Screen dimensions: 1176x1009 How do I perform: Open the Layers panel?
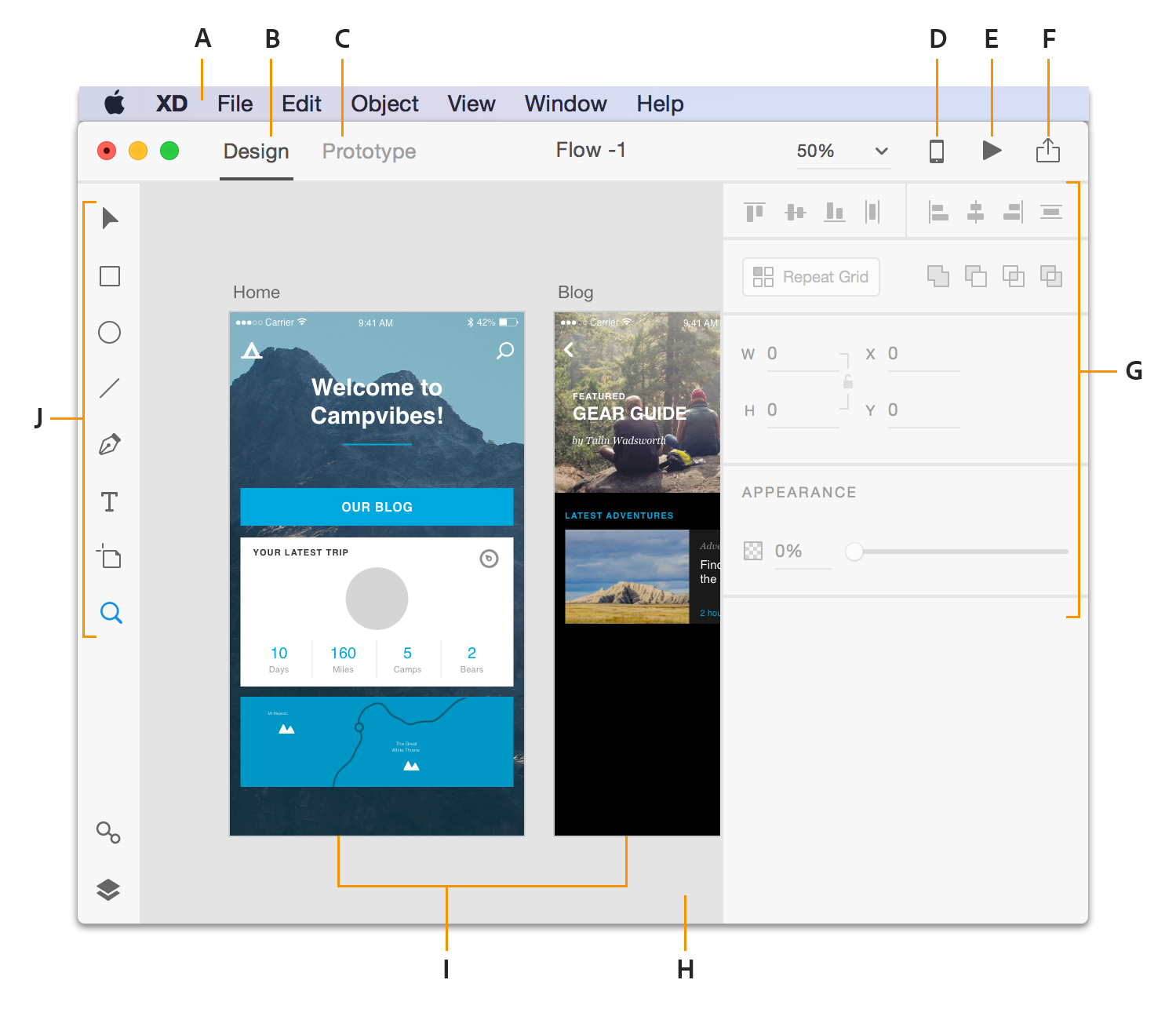107,891
